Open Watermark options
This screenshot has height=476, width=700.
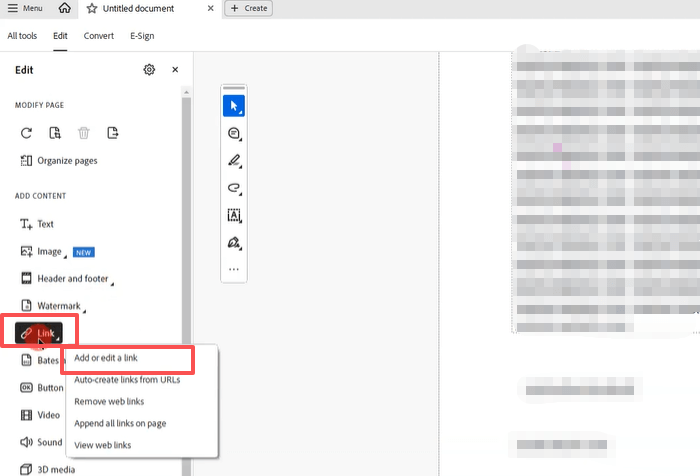coord(52,306)
